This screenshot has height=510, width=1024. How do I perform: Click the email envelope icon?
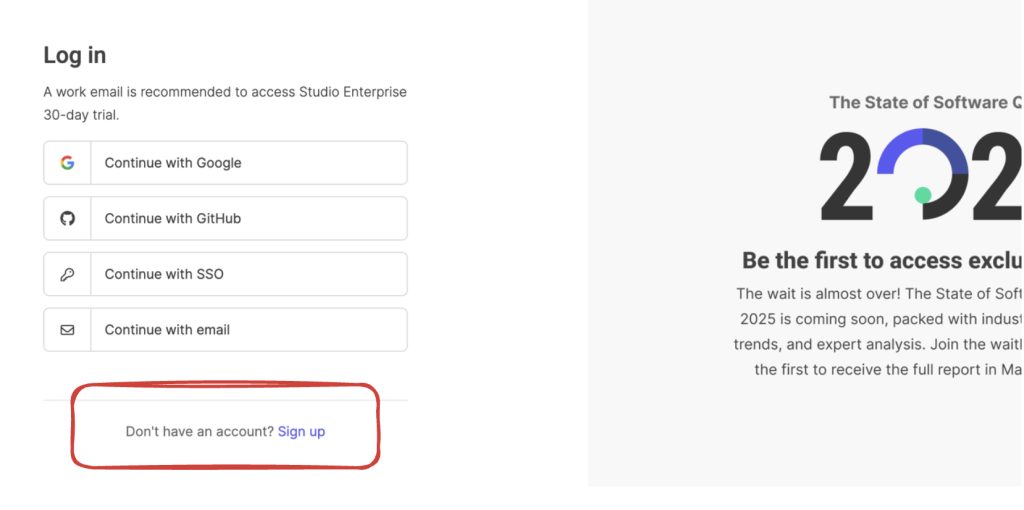[x=67, y=330]
